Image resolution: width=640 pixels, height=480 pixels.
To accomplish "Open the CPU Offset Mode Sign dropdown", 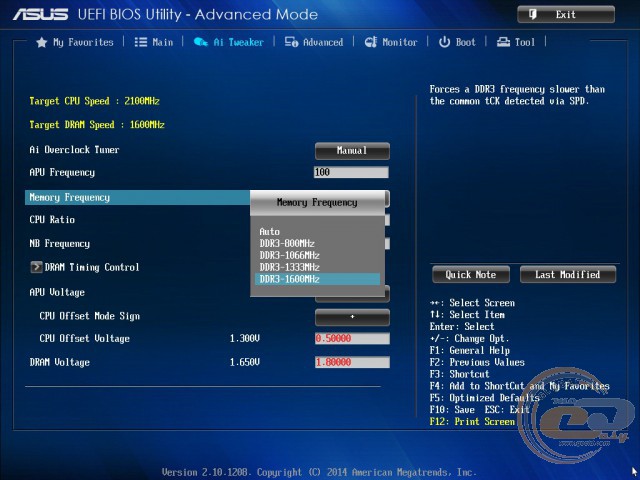I will pyautogui.click(x=352, y=317).
